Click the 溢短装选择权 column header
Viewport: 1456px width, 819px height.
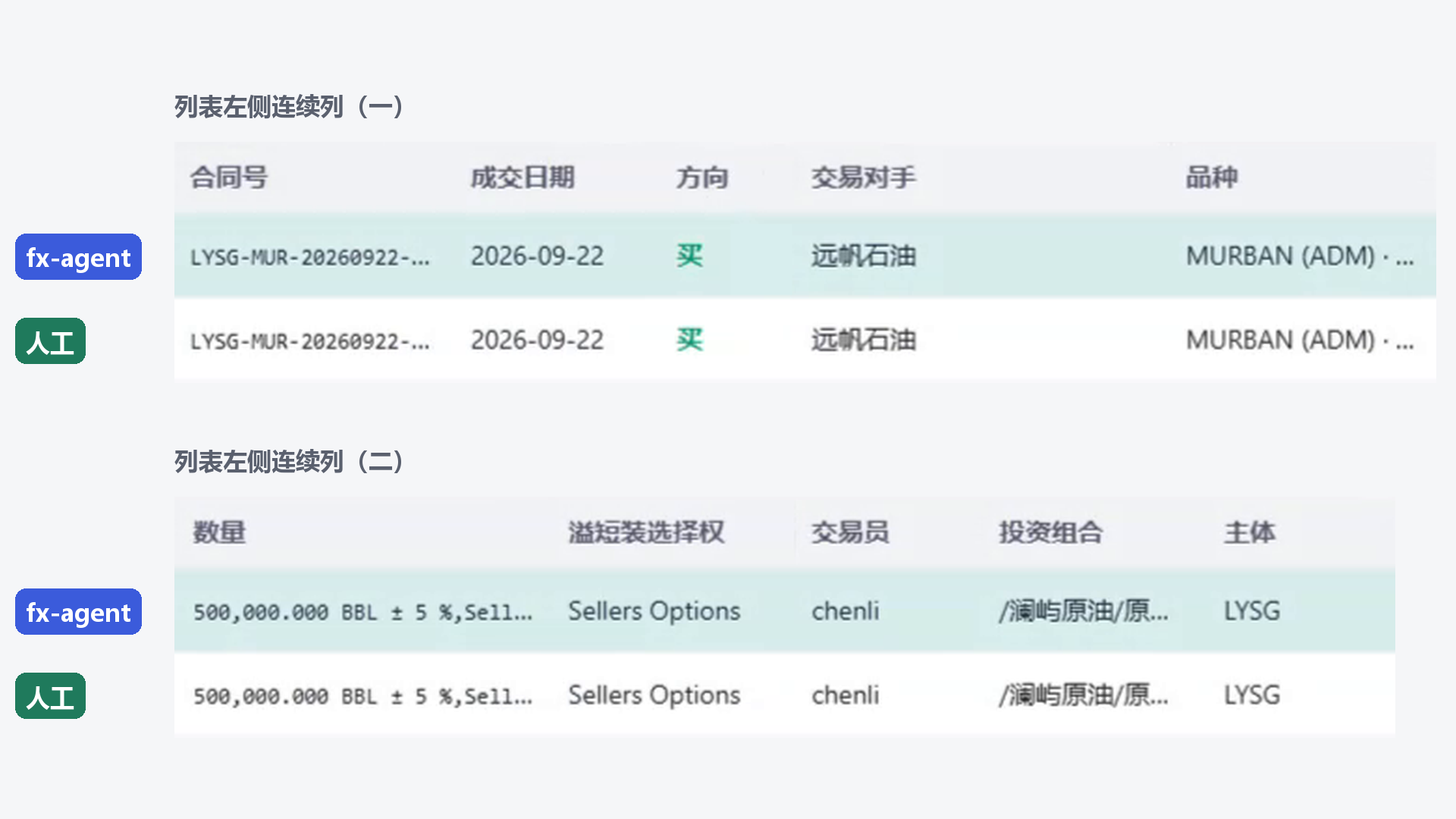point(646,532)
